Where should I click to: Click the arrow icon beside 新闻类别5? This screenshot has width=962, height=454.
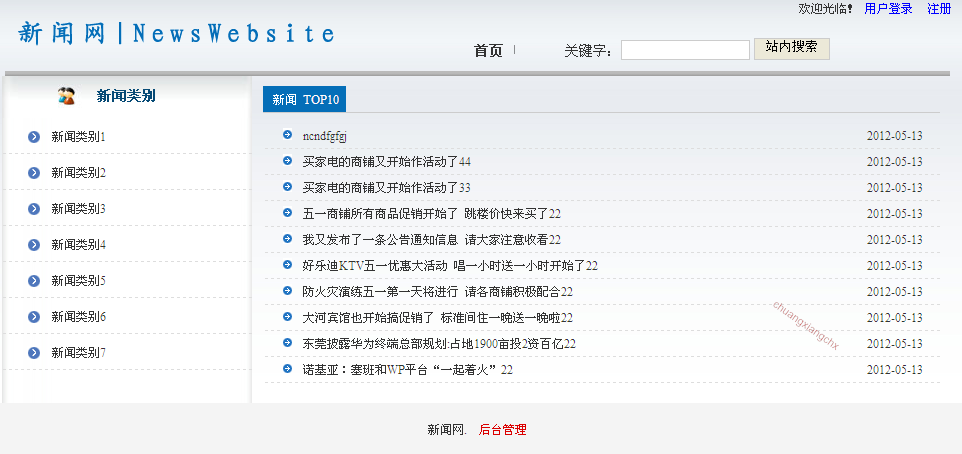coord(34,281)
